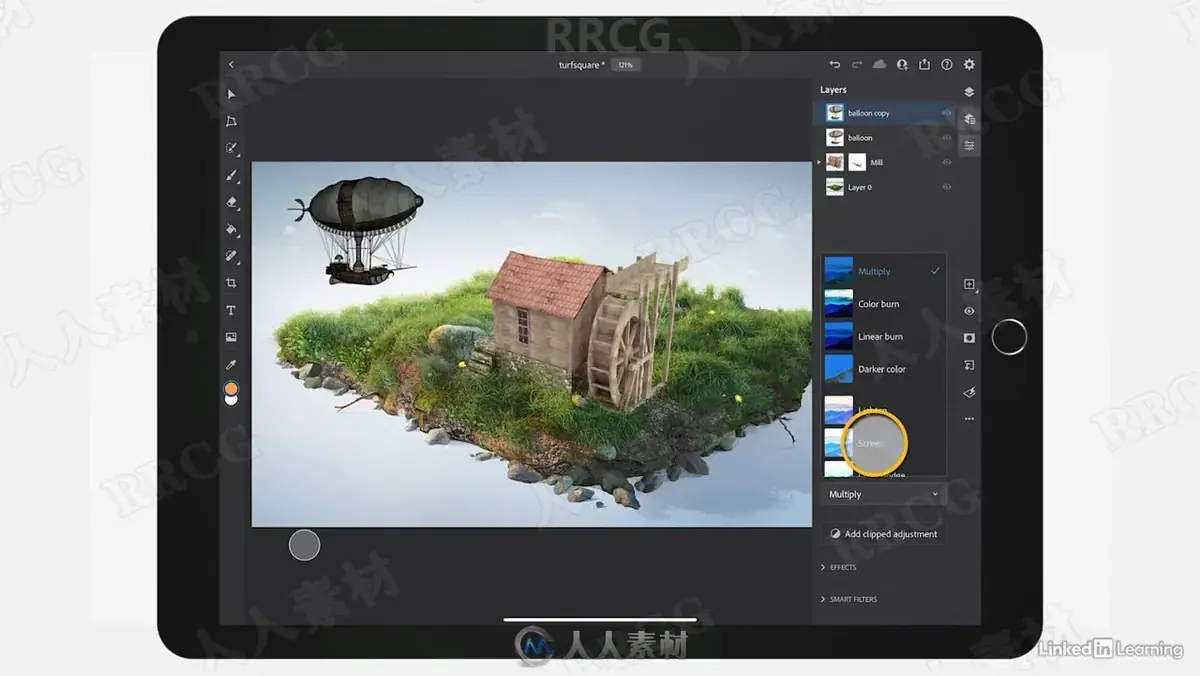Open the filters and adjustments icon
The height and width of the screenshot is (676, 1200).
pyautogui.click(x=969, y=392)
